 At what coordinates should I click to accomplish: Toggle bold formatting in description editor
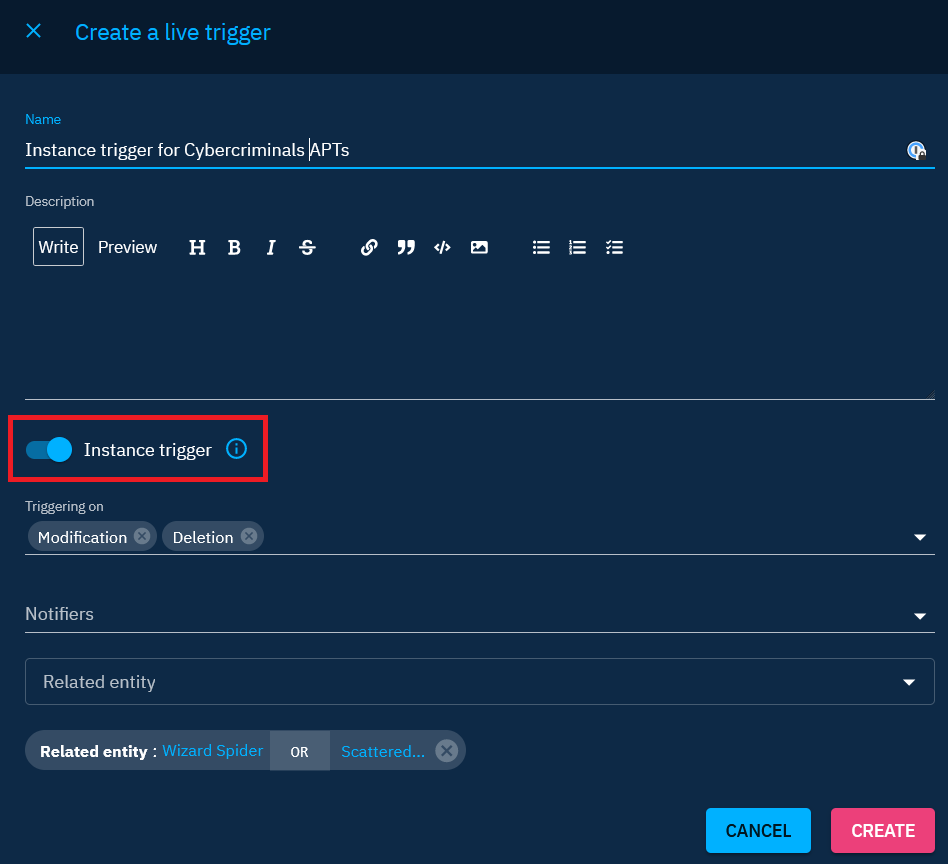tap(234, 247)
